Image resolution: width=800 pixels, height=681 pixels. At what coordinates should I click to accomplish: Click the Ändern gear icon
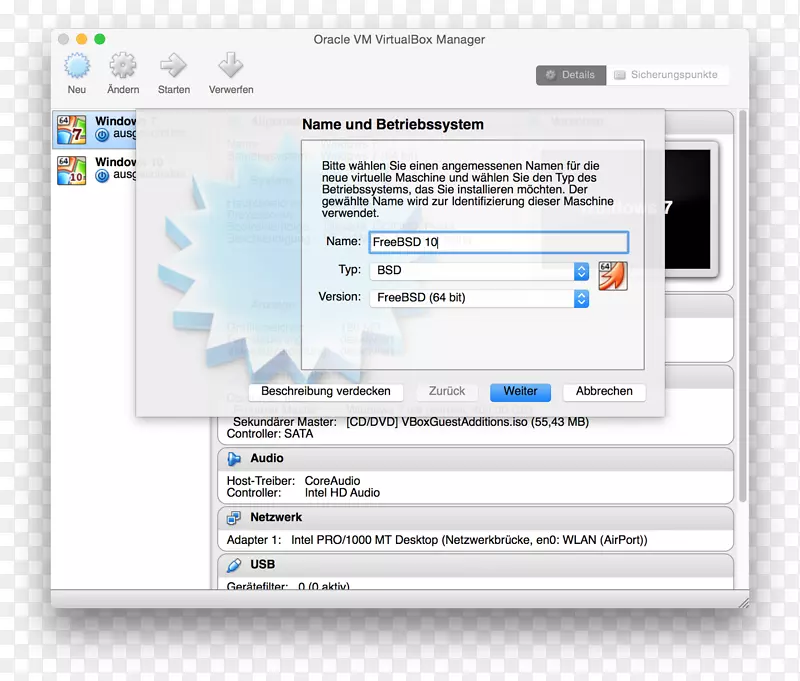(x=123, y=66)
